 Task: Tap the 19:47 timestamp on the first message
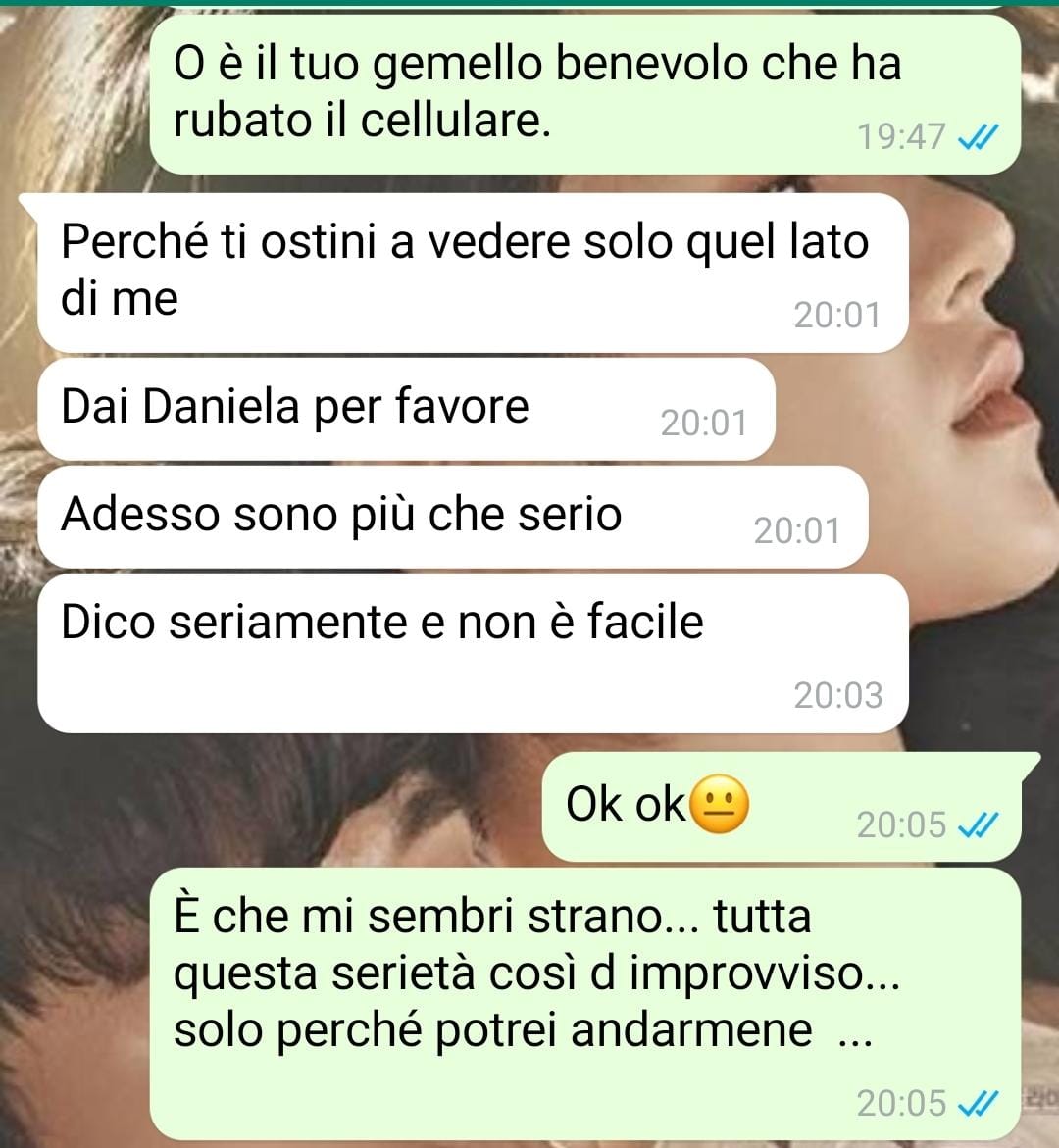[901, 137]
